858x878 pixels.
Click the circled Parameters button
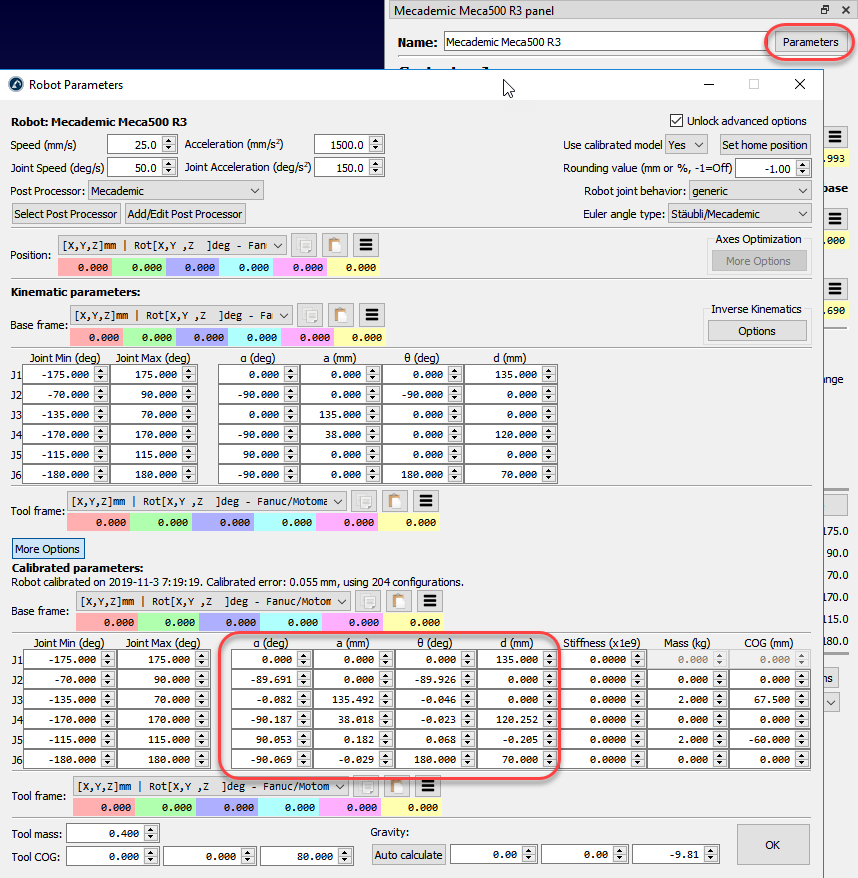[811, 42]
